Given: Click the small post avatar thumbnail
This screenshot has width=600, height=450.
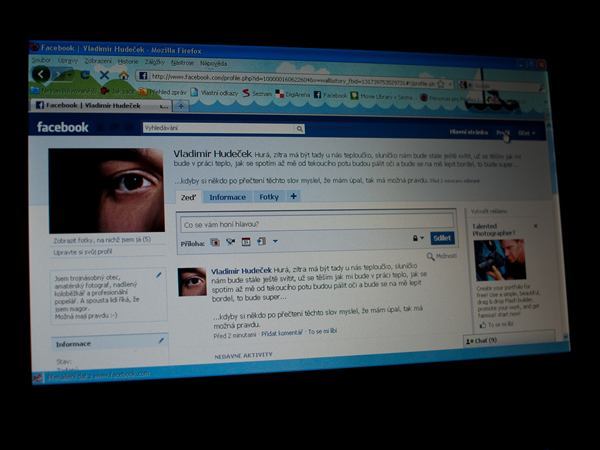Looking at the screenshot, I should (192, 282).
